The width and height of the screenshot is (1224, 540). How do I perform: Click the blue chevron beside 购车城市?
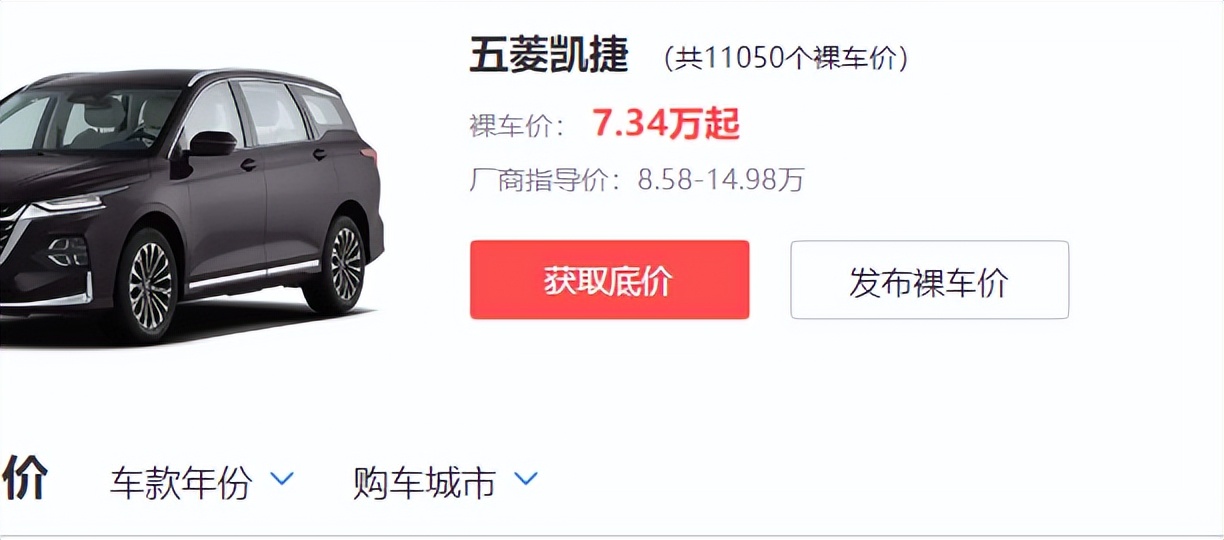[526, 479]
